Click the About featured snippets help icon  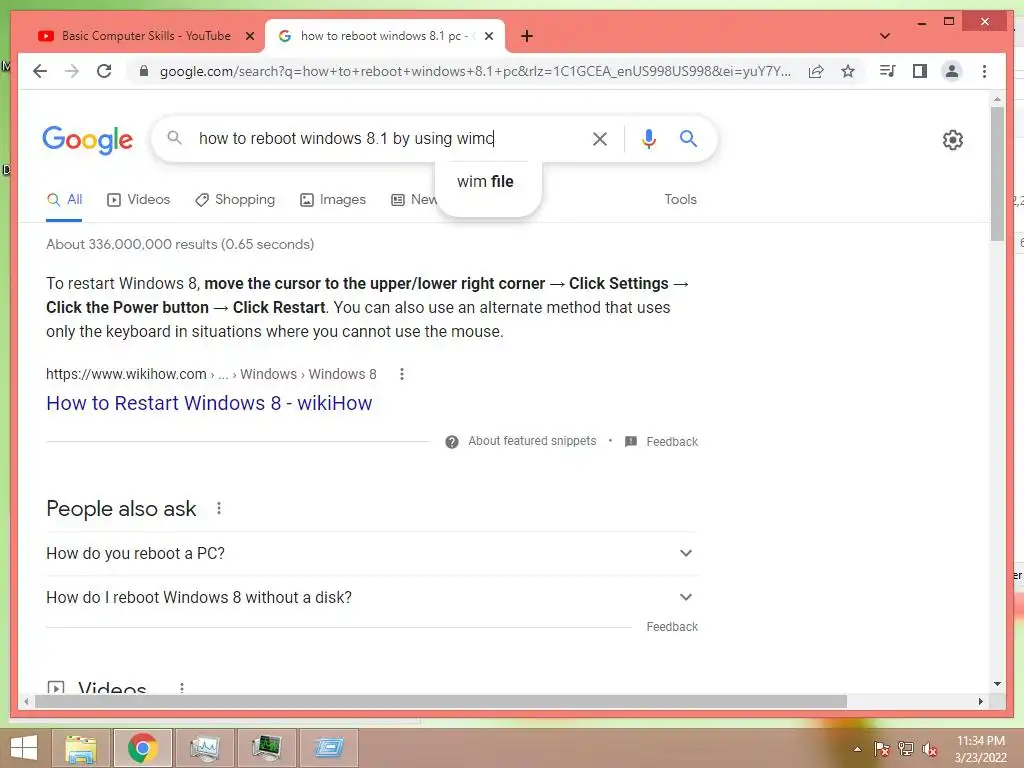tap(452, 442)
